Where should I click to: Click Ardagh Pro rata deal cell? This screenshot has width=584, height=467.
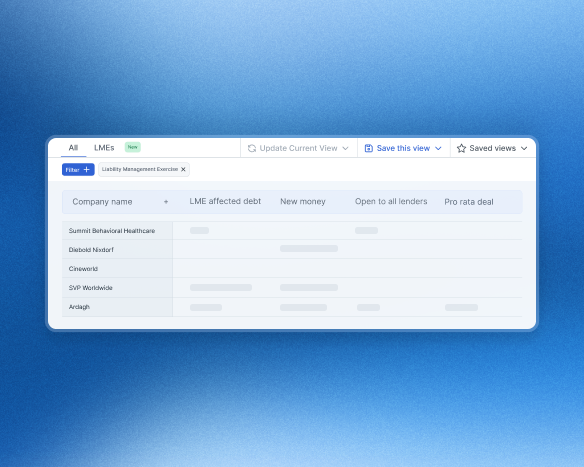[461, 307]
